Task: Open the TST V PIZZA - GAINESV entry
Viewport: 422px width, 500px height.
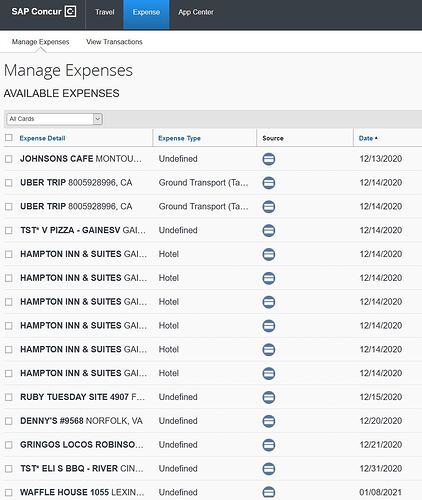Action: [83, 230]
